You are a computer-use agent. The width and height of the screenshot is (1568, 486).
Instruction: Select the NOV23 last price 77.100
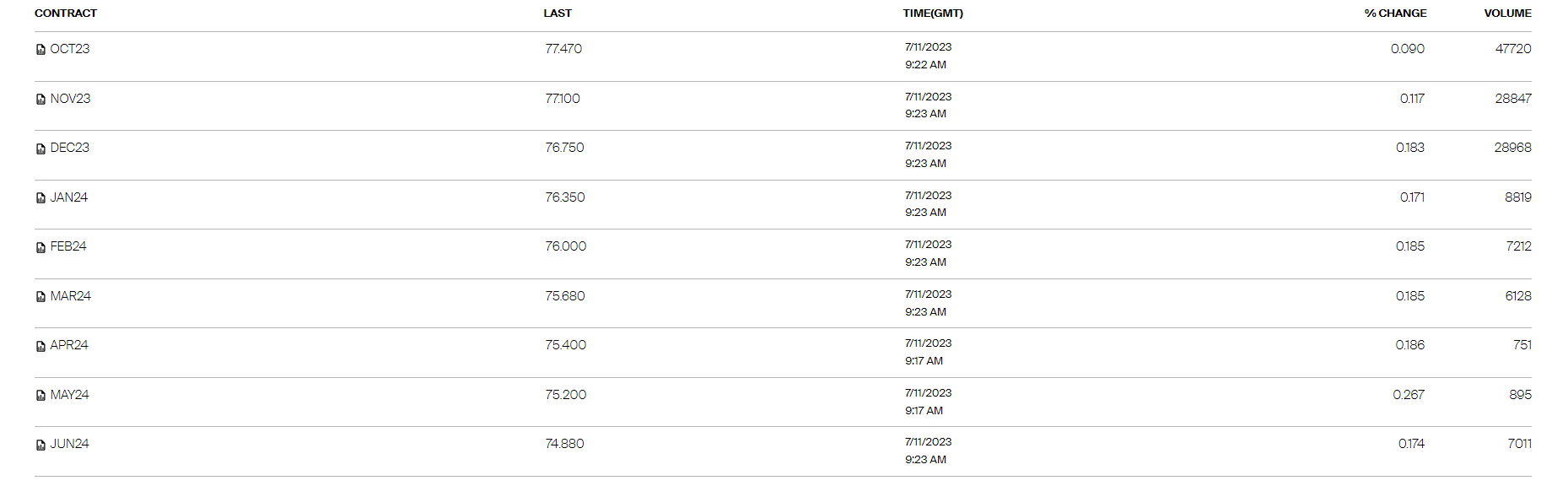563,99
